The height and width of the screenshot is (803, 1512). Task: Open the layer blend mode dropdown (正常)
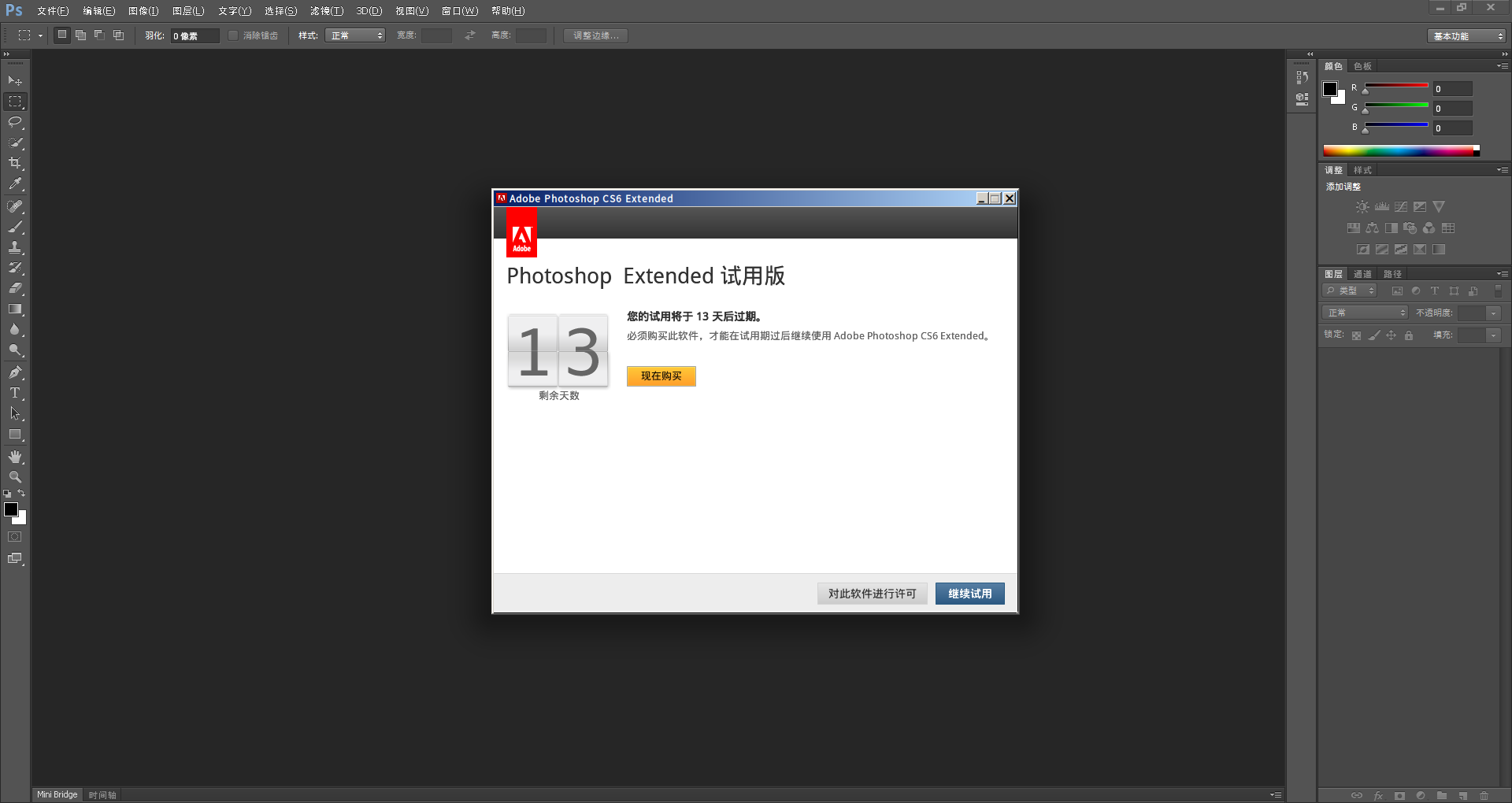click(x=1365, y=313)
